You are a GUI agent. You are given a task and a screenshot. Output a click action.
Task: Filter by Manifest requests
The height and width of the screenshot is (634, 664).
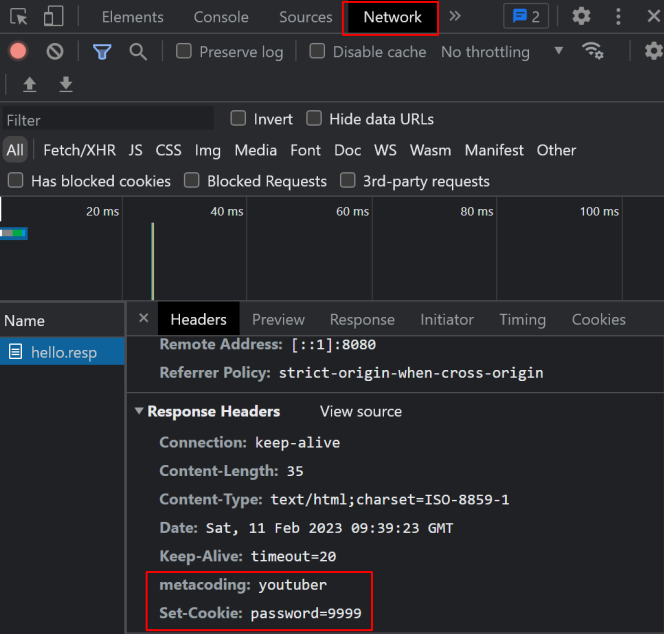click(494, 150)
